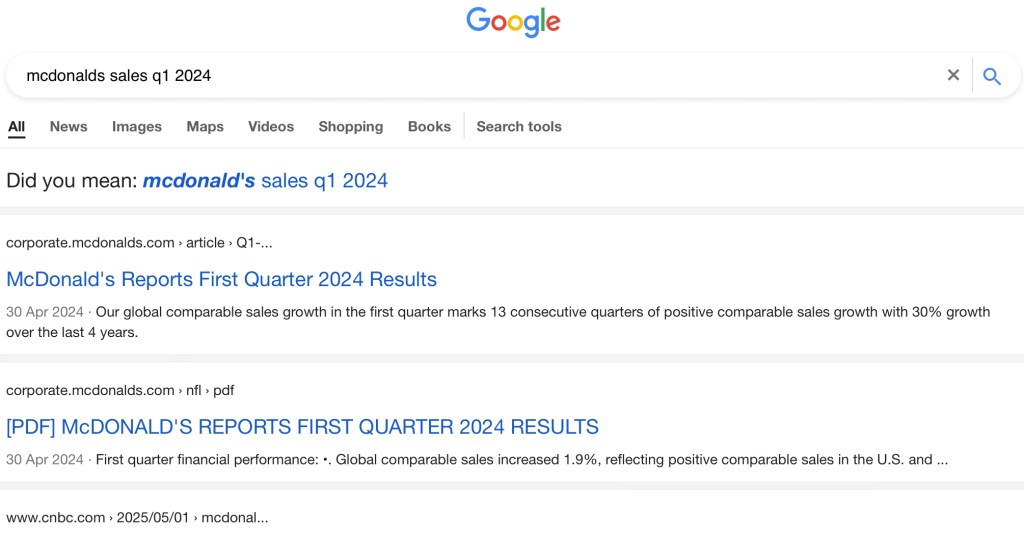This screenshot has height=533, width=1024.
Task: Select the All results tab
Action: pyautogui.click(x=16, y=127)
